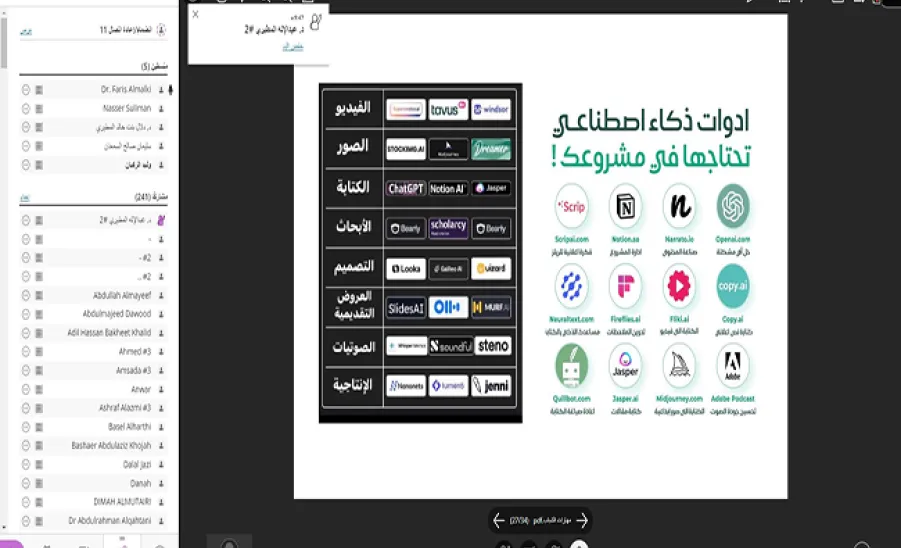Open the lines menu icon beside DIMAH ALMUTAIRI
This screenshot has height=548, width=901.
click(39, 502)
